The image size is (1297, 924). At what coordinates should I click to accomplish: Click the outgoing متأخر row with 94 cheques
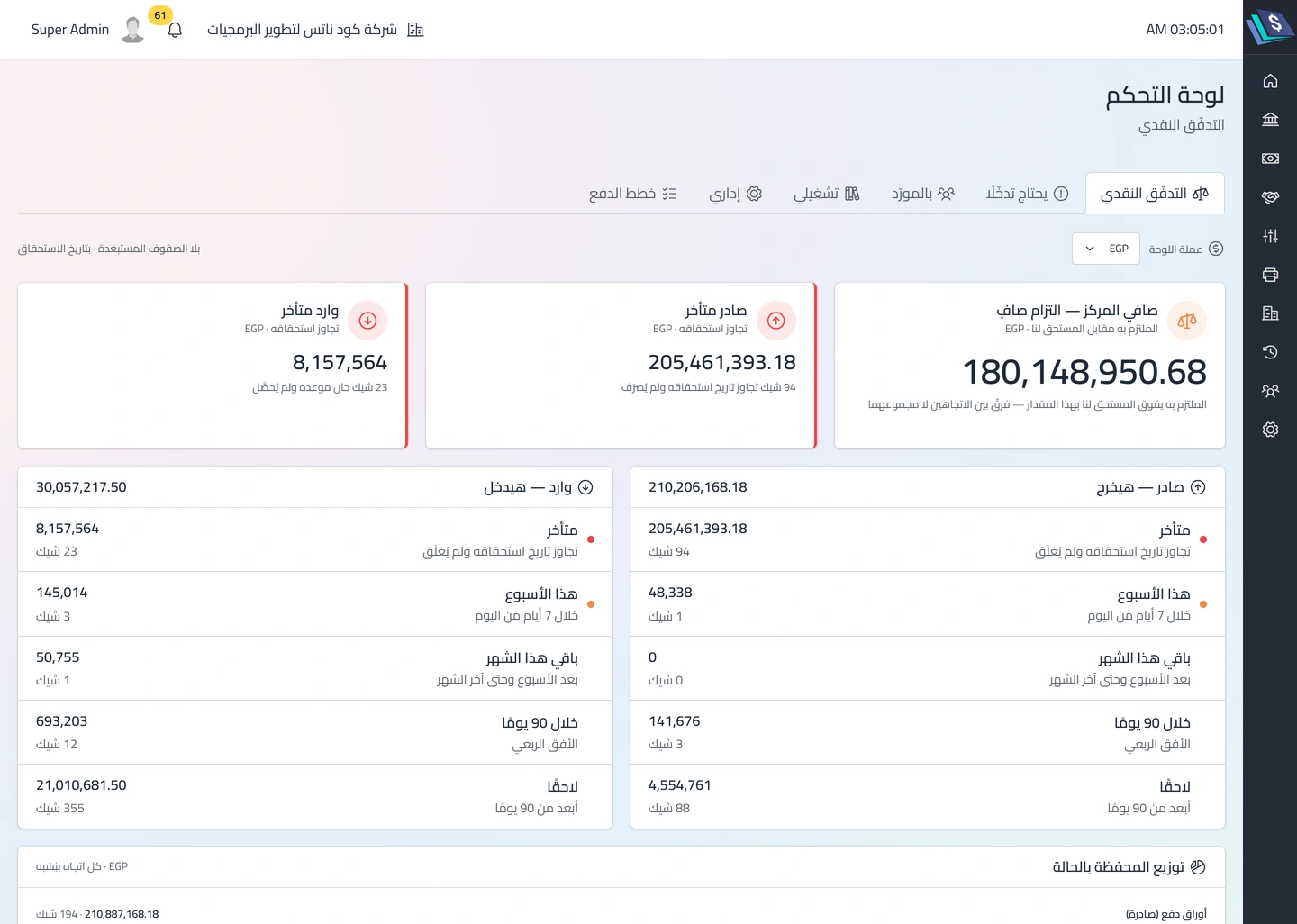click(x=928, y=539)
